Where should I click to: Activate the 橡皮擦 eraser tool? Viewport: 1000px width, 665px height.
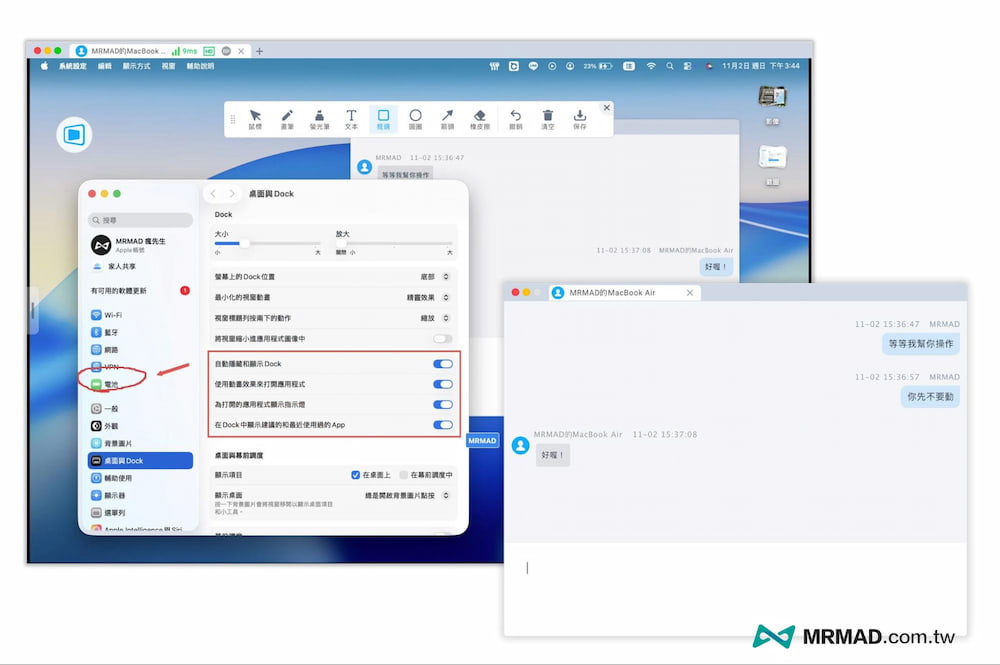pyautogui.click(x=479, y=119)
